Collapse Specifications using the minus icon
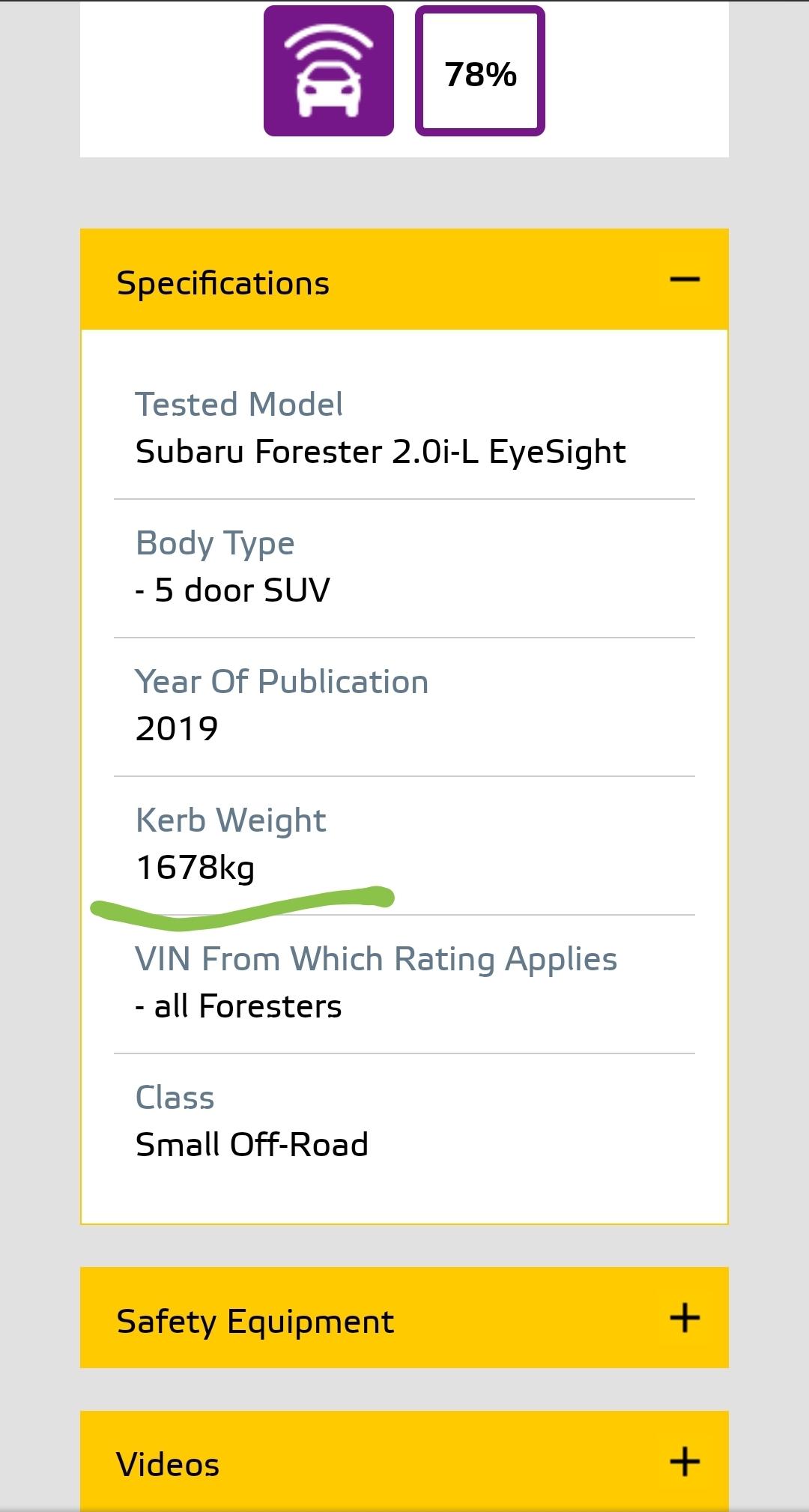 [x=685, y=279]
